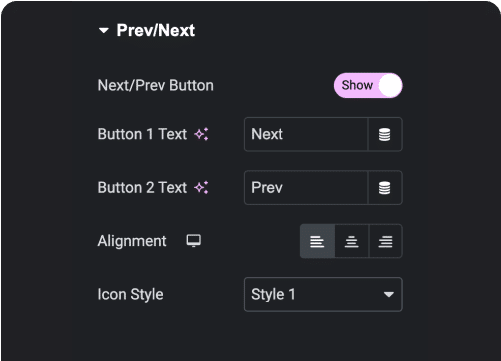The width and height of the screenshot is (501, 361).
Task: Focus the Button 1 Text field containing Next
Action: [306, 134]
